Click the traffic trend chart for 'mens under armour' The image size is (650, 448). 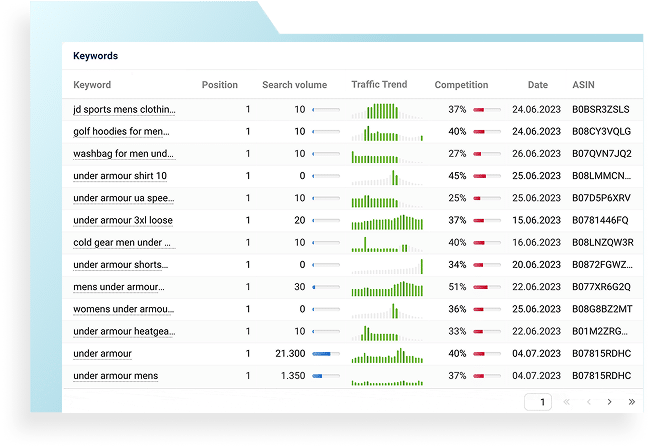[x=387, y=287]
